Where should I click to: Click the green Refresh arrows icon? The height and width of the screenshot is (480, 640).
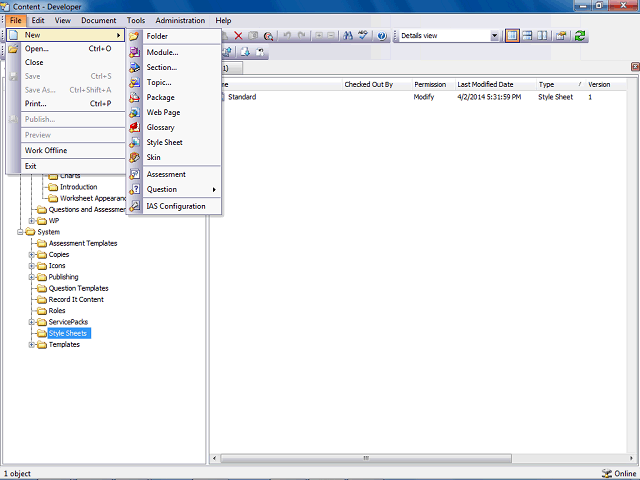tap(580, 36)
